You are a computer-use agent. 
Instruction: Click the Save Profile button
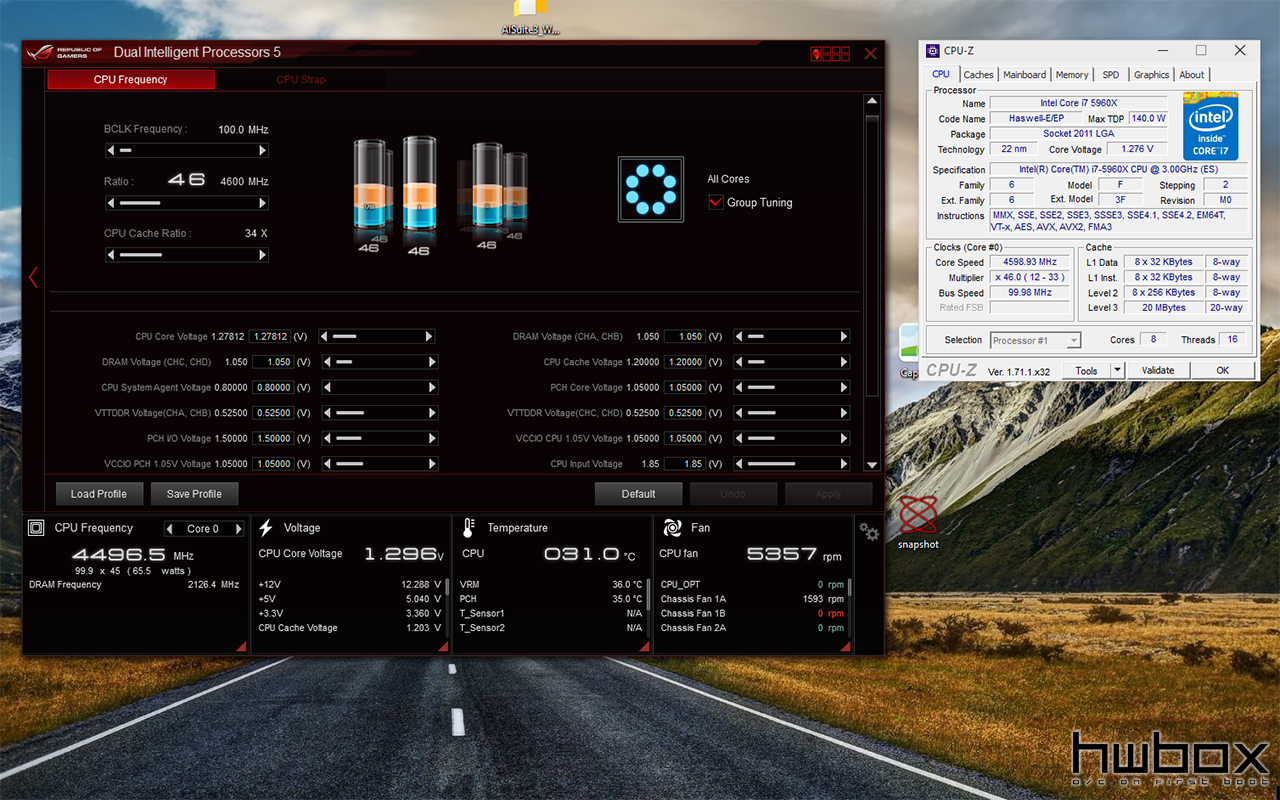tap(194, 494)
